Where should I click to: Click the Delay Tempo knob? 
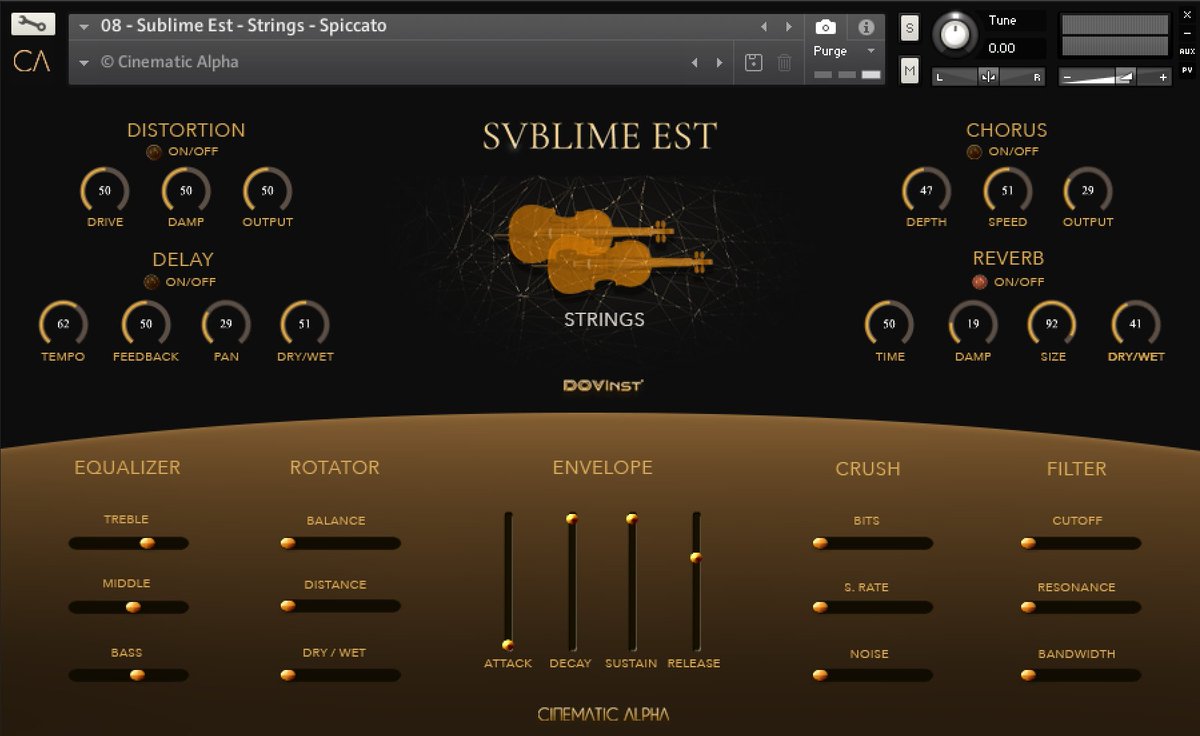[63, 323]
